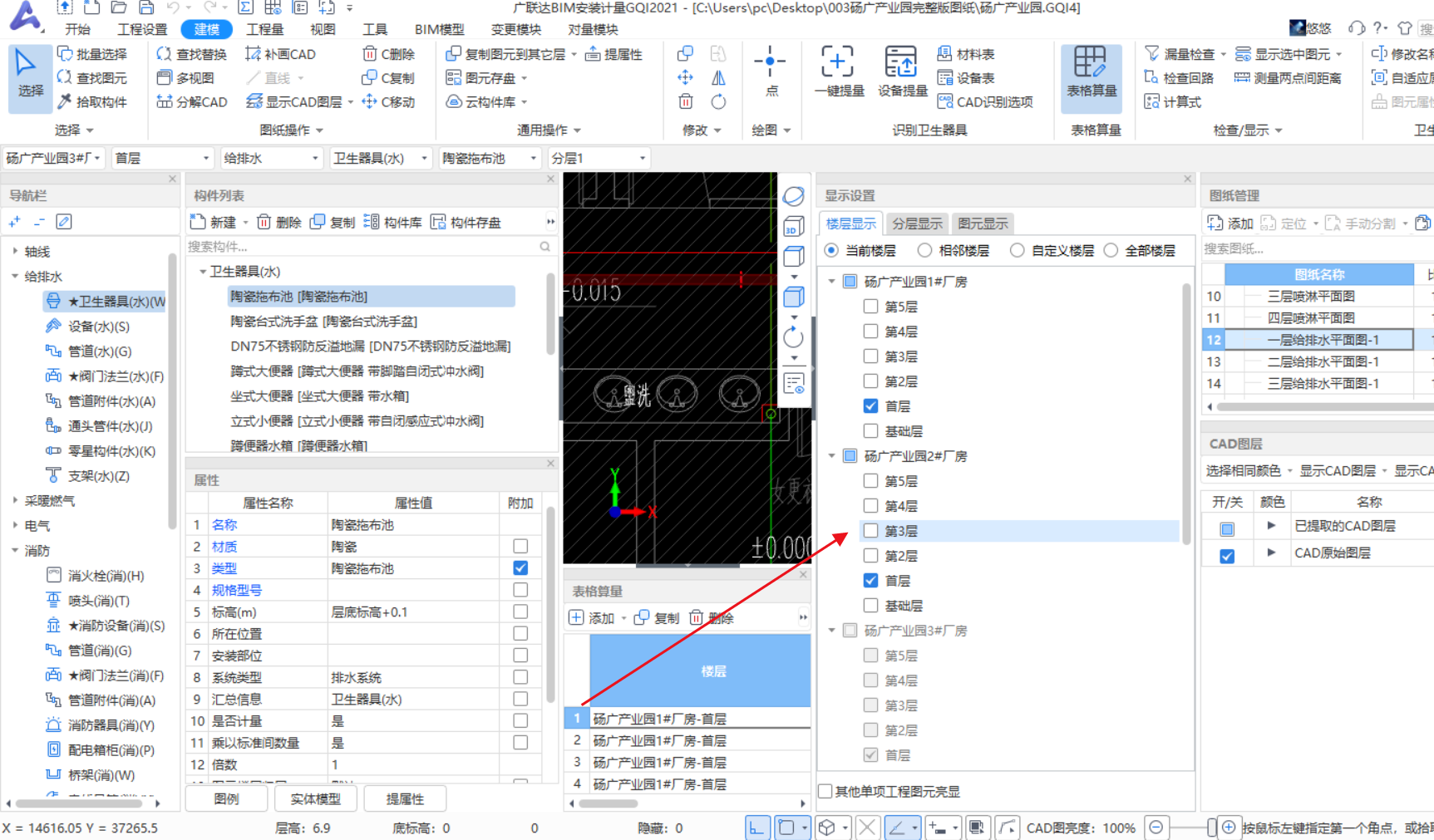Collapse 砀广产业园1#厂房 tree node

[x=832, y=282]
